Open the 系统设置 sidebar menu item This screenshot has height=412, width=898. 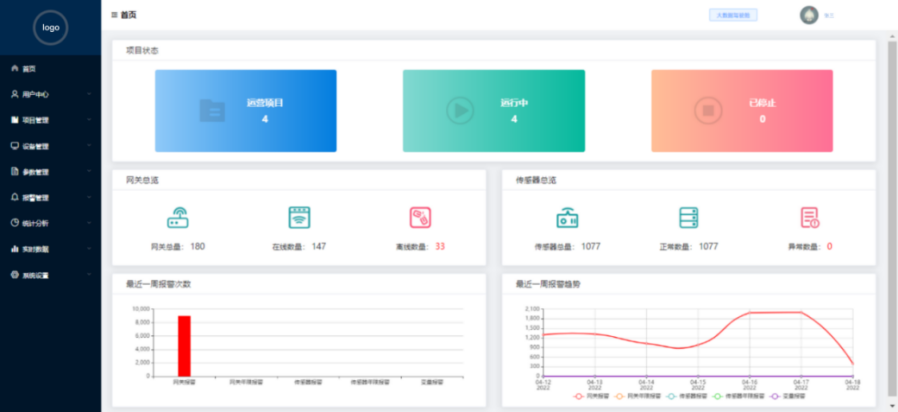pyautogui.click(x=50, y=274)
